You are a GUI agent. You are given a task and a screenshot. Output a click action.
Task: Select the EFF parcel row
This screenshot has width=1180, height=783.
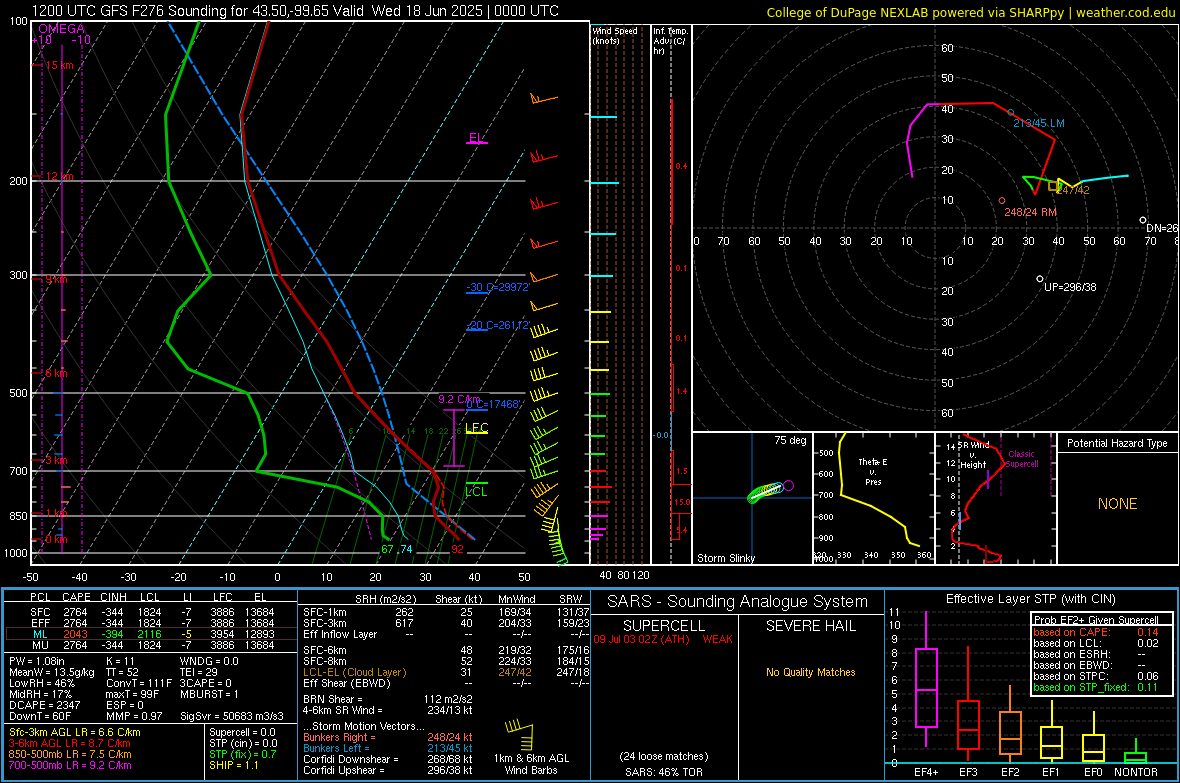coord(151,623)
